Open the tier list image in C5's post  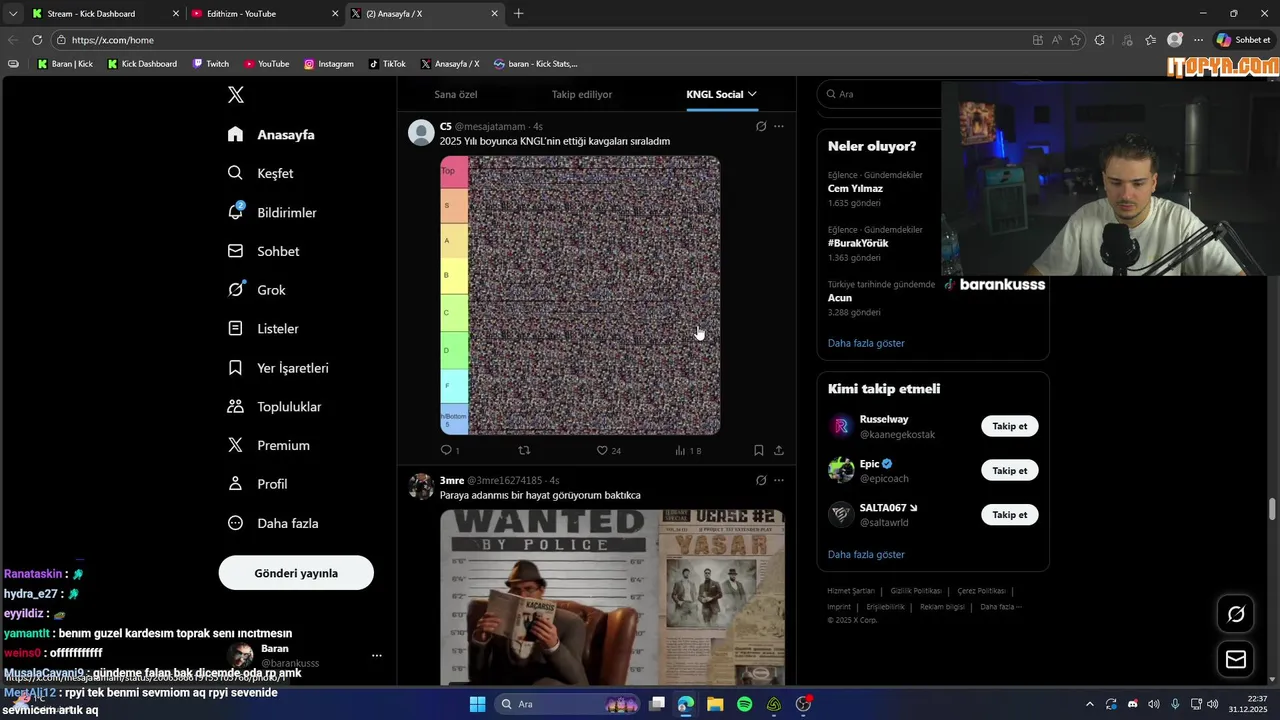pos(580,295)
